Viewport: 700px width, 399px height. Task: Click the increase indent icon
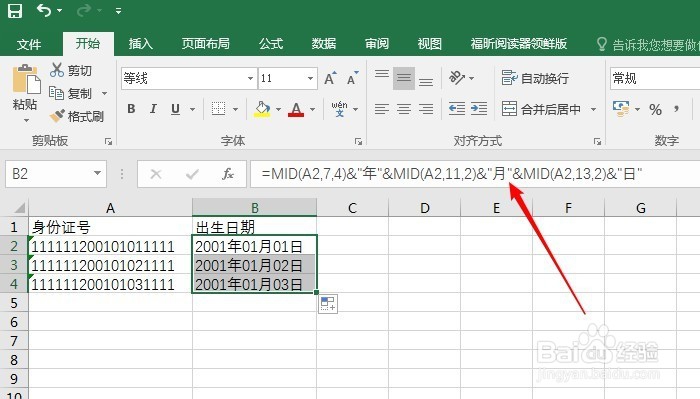479,108
